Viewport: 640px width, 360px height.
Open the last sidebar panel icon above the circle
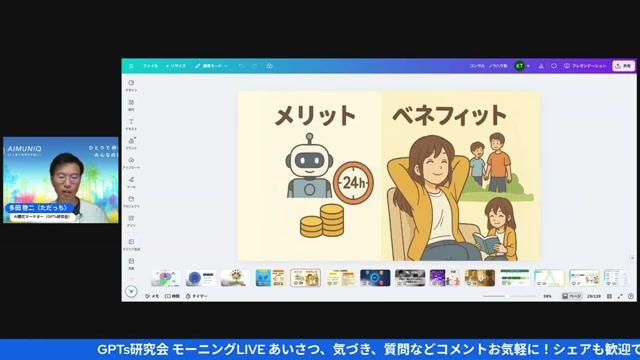pyautogui.click(x=131, y=264)
